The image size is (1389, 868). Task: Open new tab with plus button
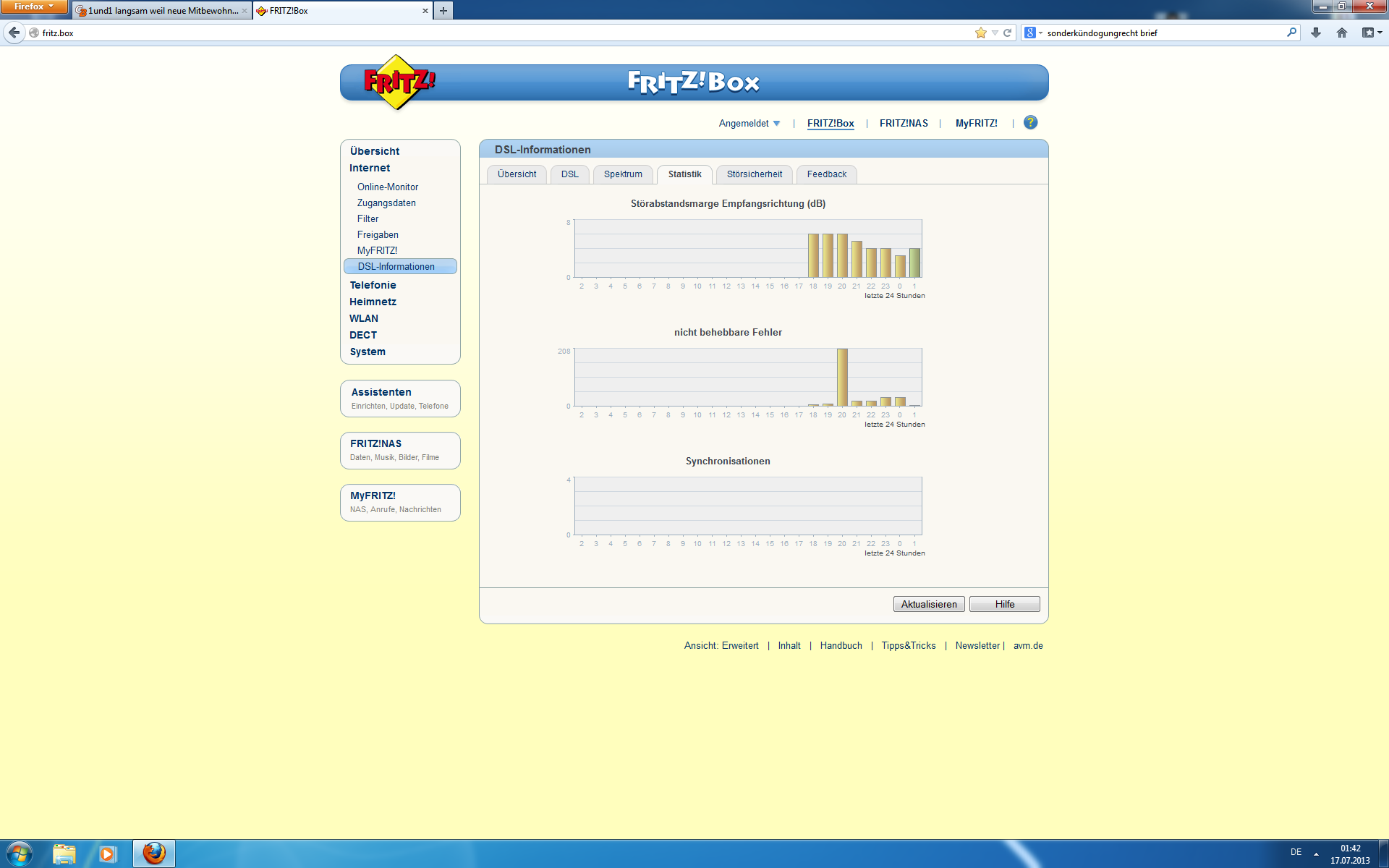pos(443,11)
